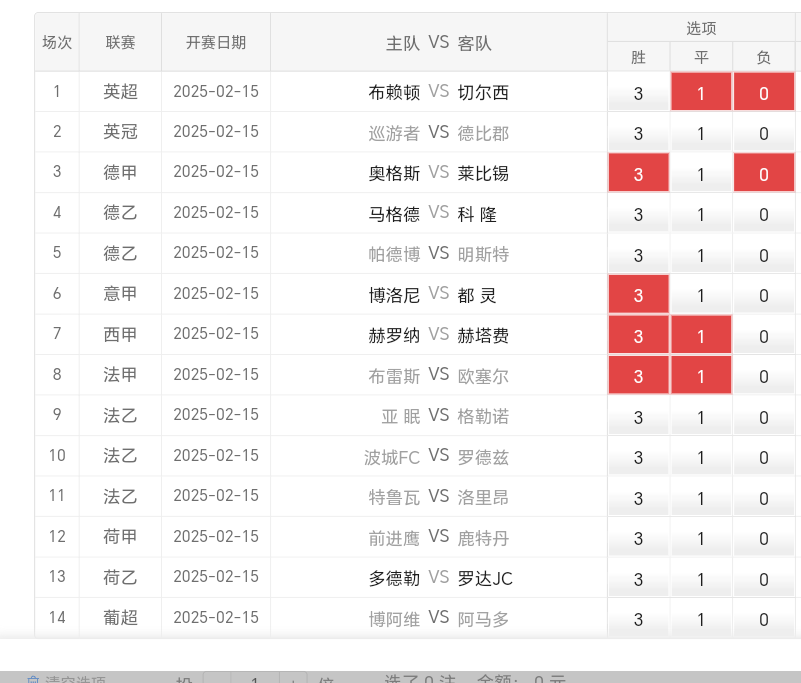Choose loss (0) for 赫罗纳 vs 赫塔费

[x=764, y=336]
